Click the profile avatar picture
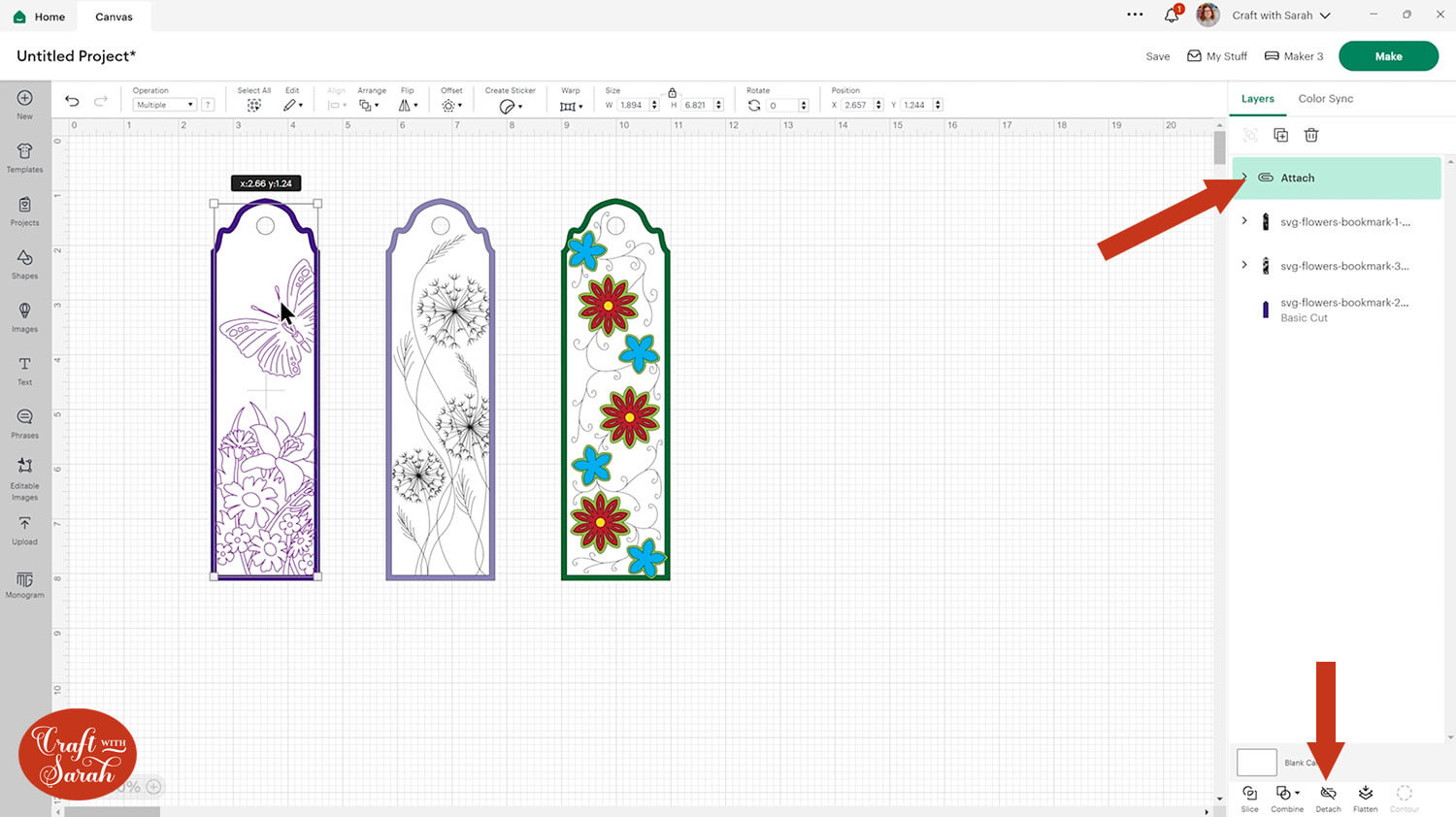This screenshot has width=1456, height=817. 1208,15
